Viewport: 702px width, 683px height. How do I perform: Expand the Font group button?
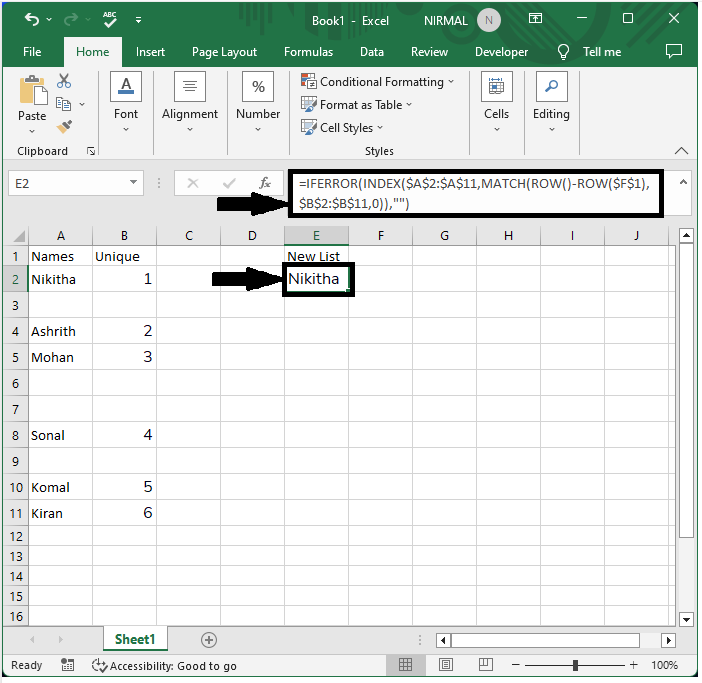pos(126,102)
